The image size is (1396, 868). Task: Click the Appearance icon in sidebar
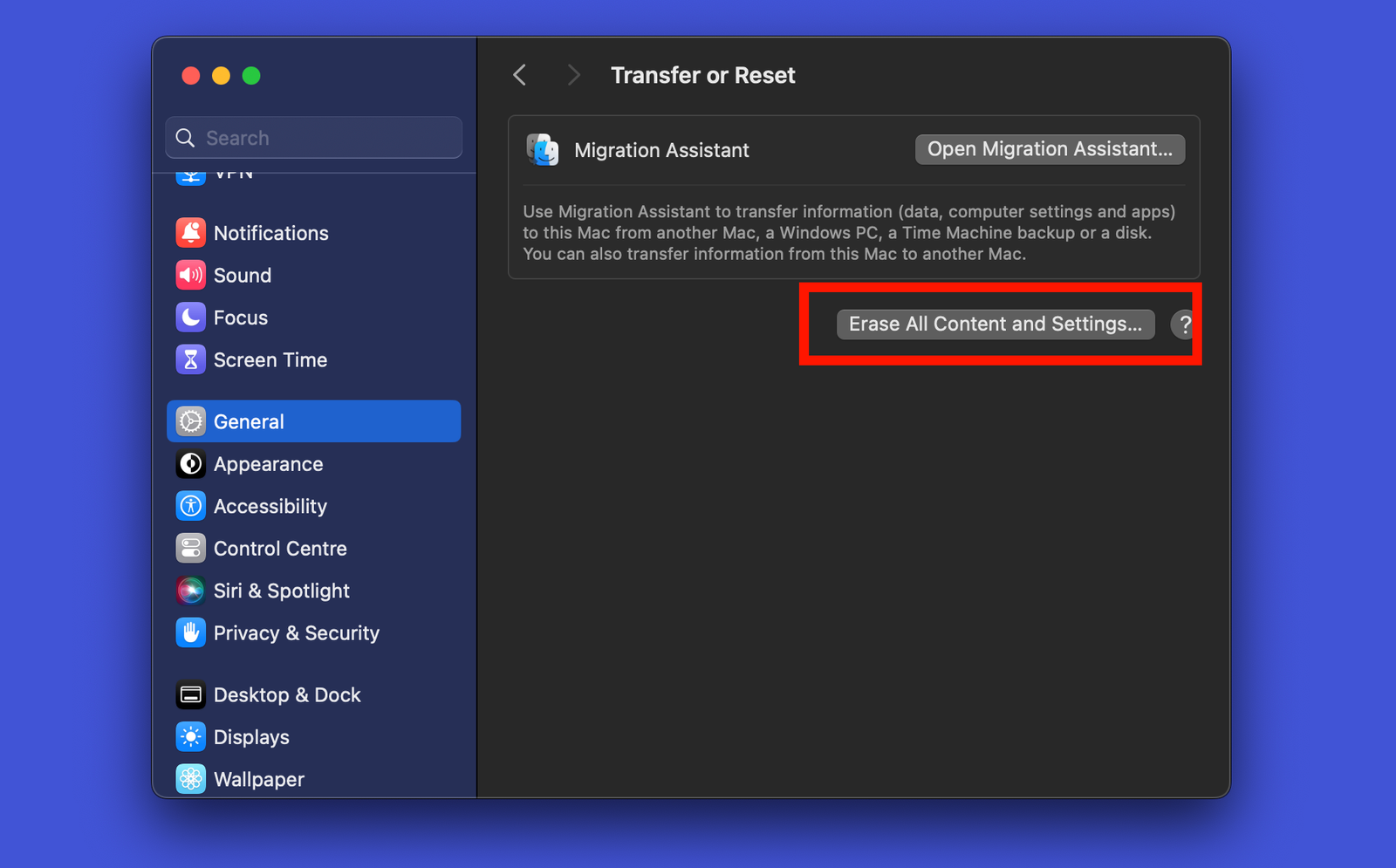tap(190, 464)
